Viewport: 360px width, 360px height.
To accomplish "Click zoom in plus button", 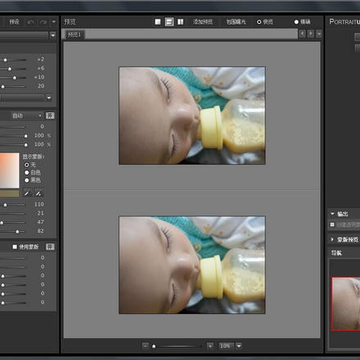I will coord(210,346).
